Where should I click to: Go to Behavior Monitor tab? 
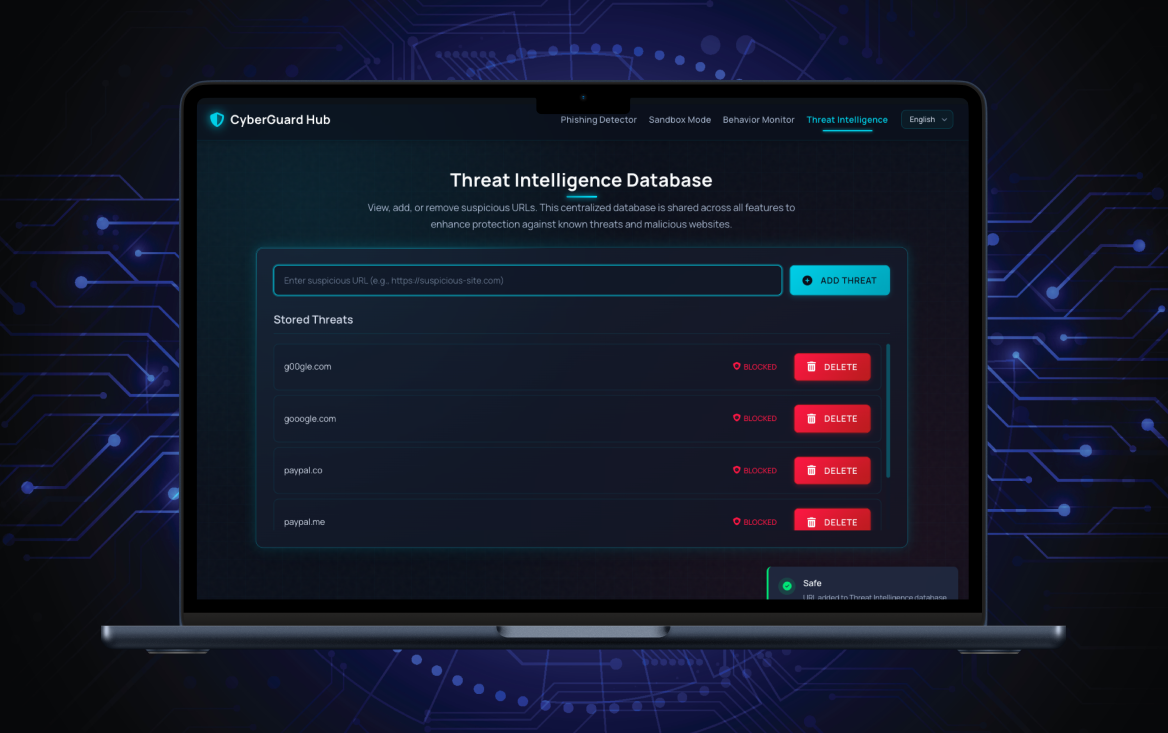759,120
